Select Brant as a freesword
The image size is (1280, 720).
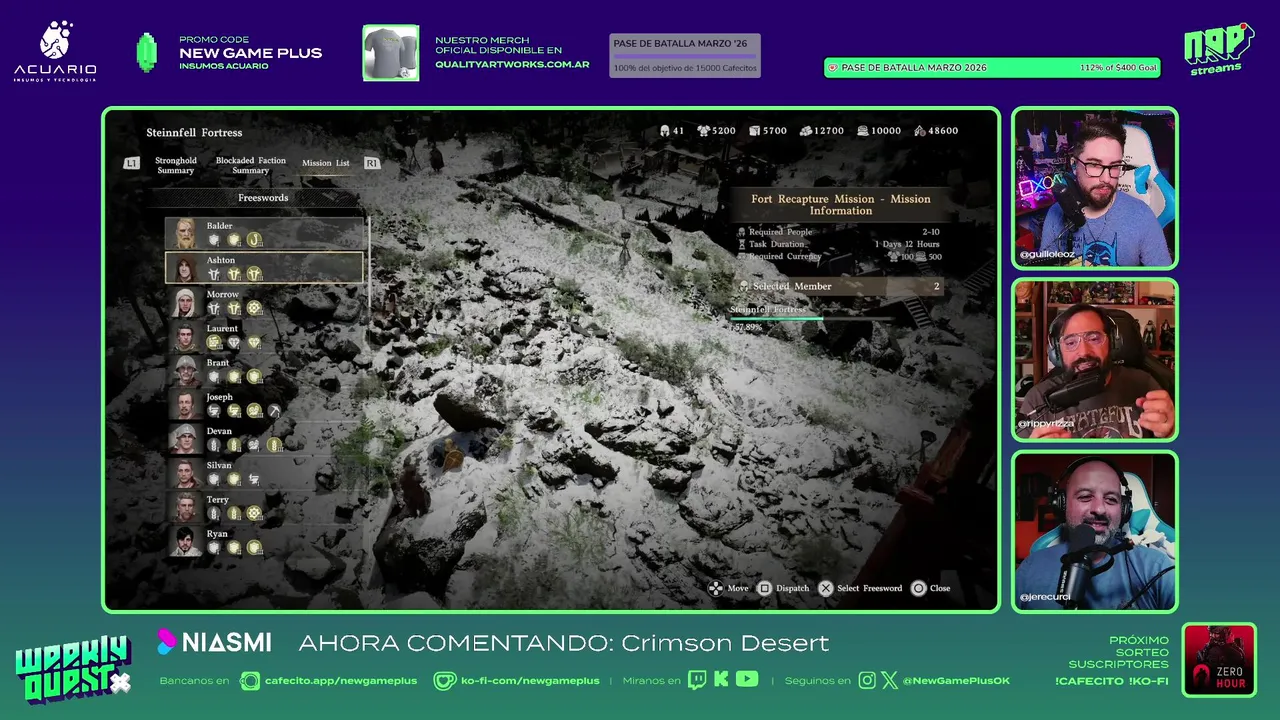pos(265,370)
